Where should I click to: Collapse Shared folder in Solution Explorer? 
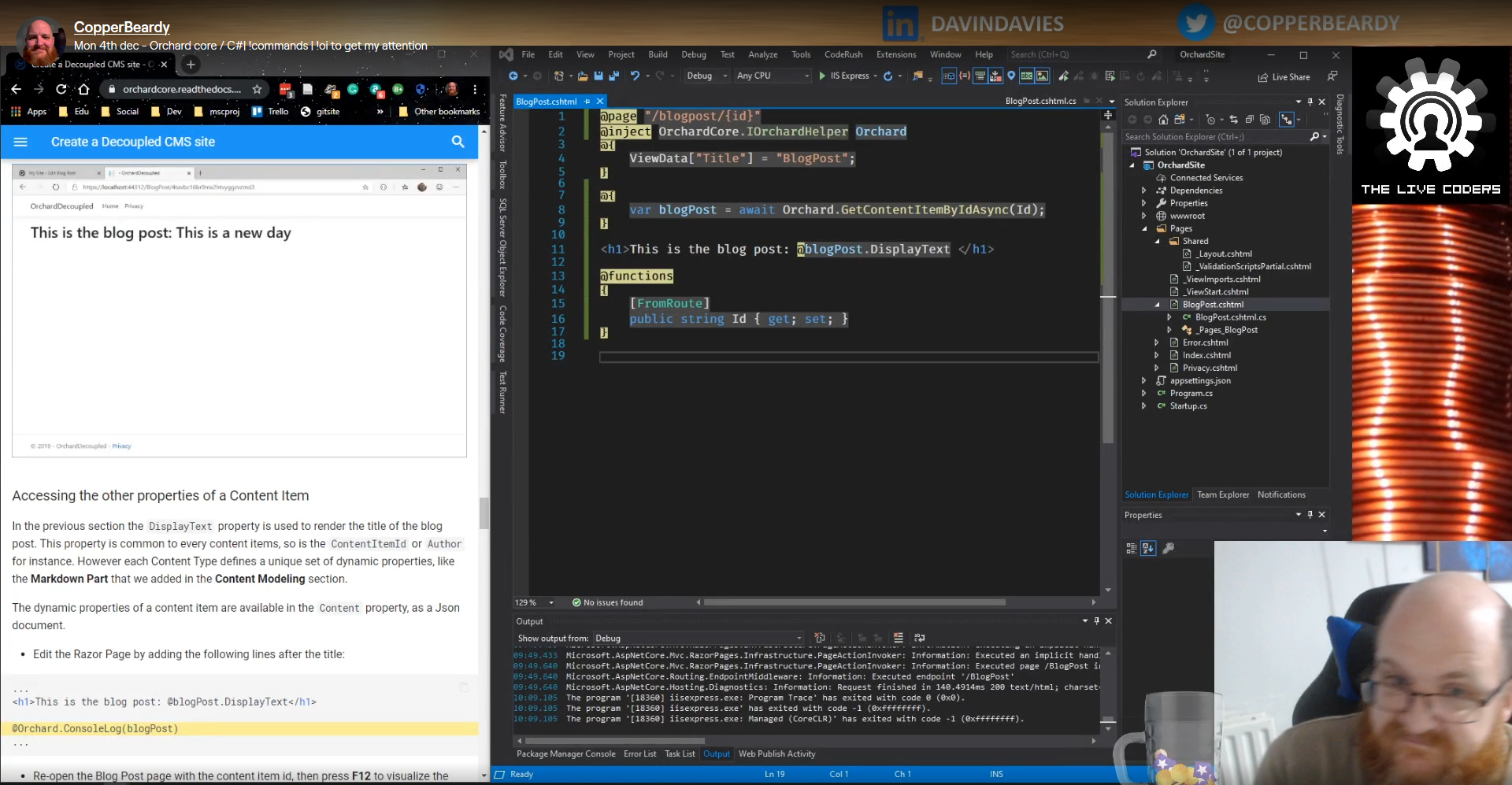click(1157, 241)
